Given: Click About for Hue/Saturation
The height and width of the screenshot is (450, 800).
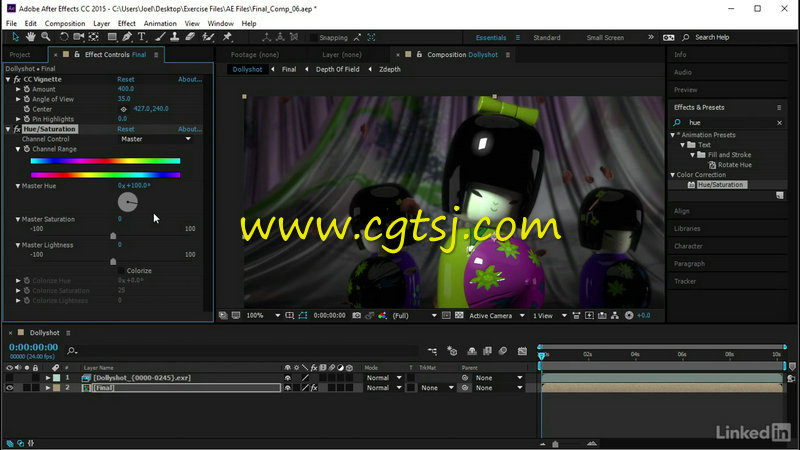Looking at the screenshot, I should tap(190, 129).
